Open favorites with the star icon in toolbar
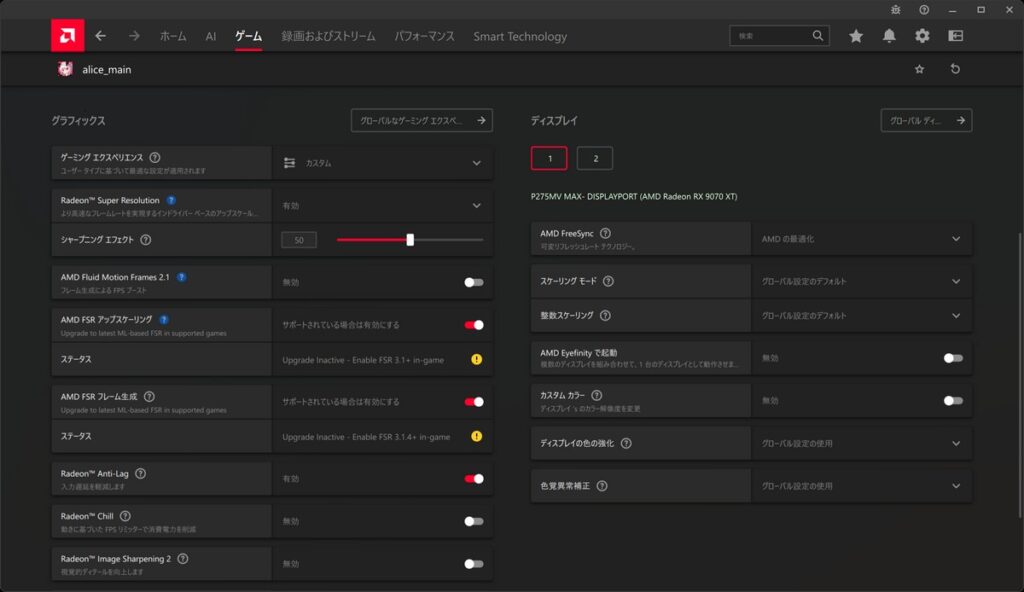This screenshot has height=592, width=1024. (856, 36)
